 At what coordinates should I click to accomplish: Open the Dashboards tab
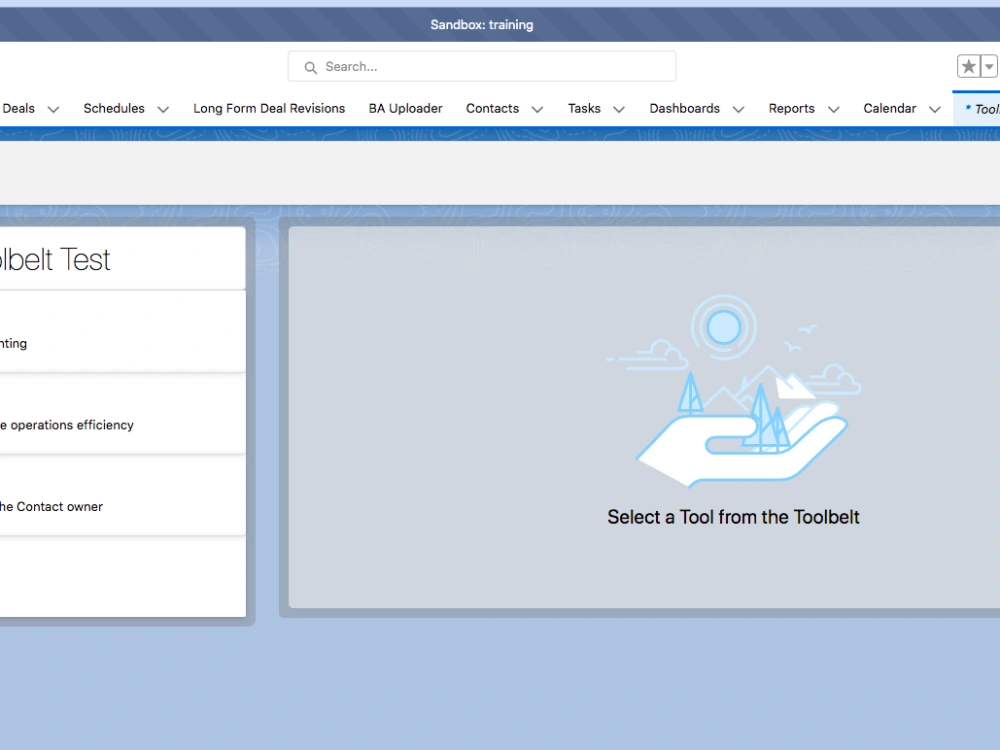[x=684, y=108]
